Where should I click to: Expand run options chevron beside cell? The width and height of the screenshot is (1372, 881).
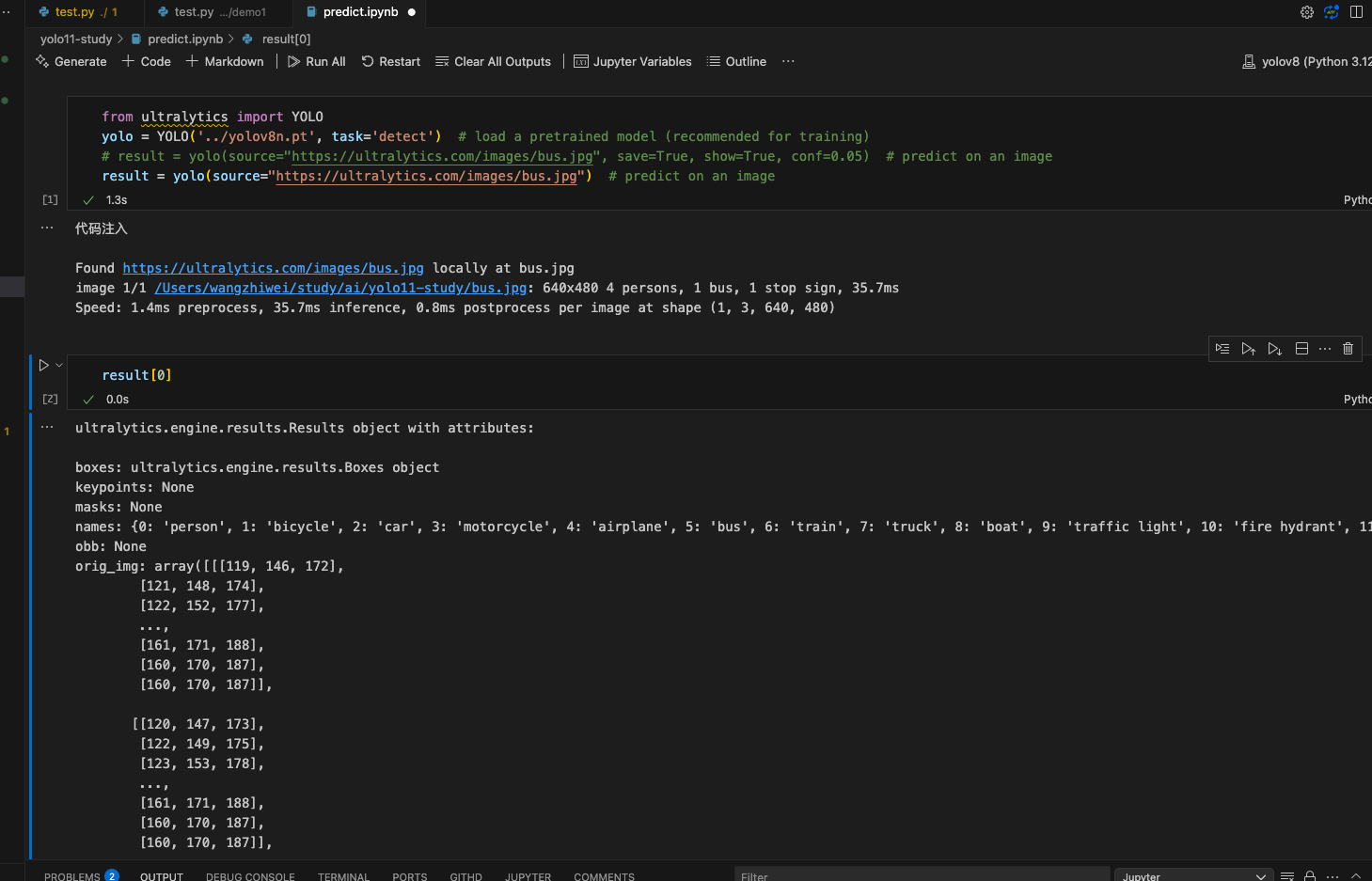click(59, 365)
